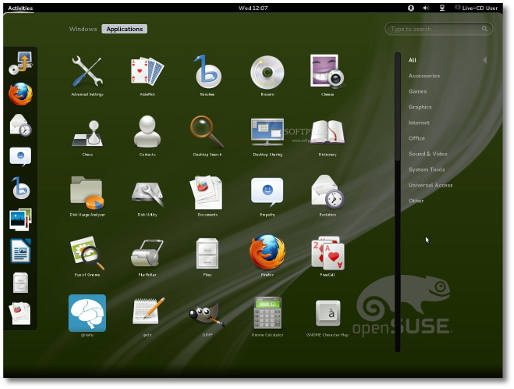The width and height of the screenshot is (514, 389).
Task: Select the Internet category
Action: pos(419,123)
